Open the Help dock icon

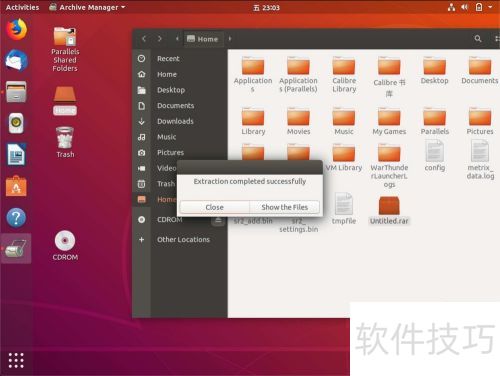16,217
